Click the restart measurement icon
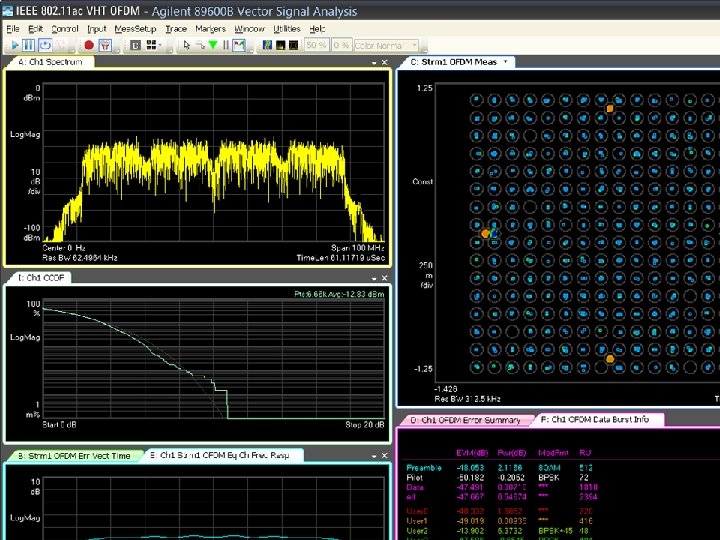Image resolution: width=720 pixels, height=540 pixels. coord(45,45)
